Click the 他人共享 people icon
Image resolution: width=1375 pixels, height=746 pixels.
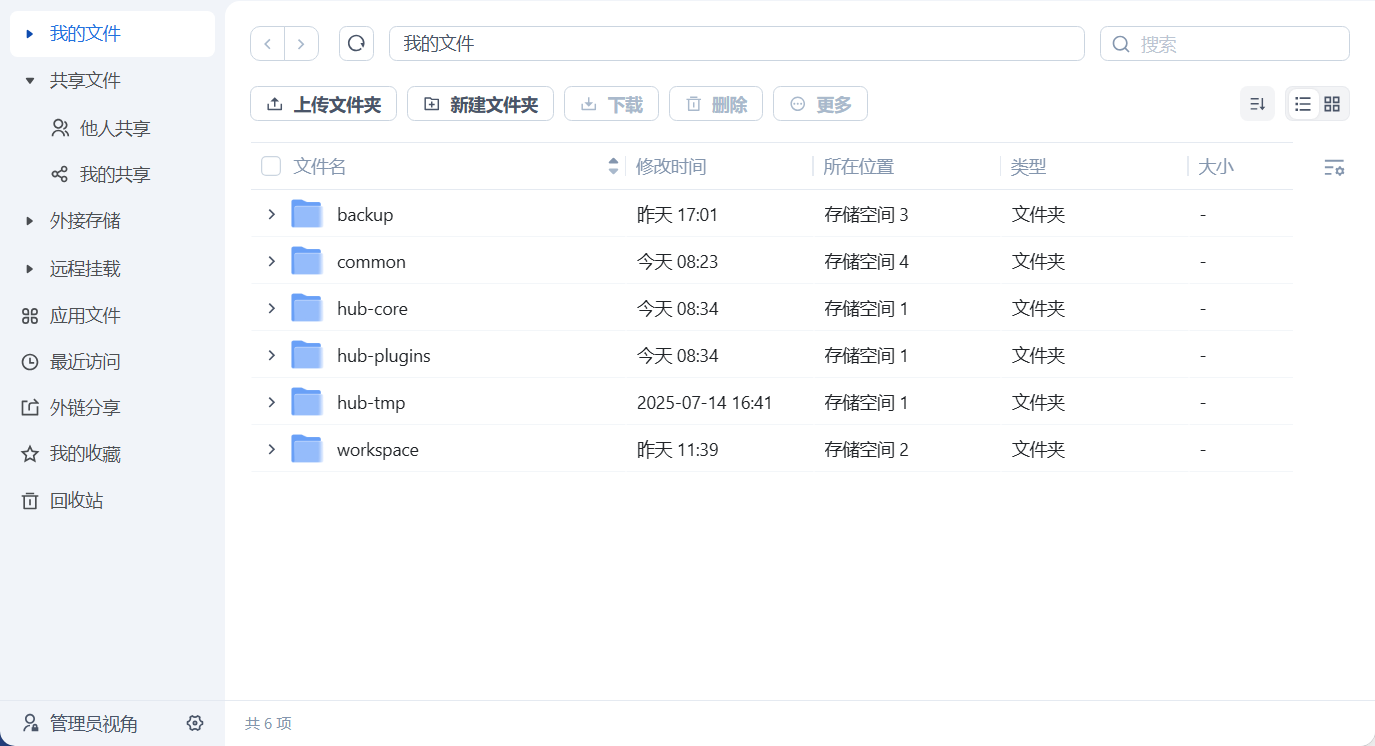point(60,128)
